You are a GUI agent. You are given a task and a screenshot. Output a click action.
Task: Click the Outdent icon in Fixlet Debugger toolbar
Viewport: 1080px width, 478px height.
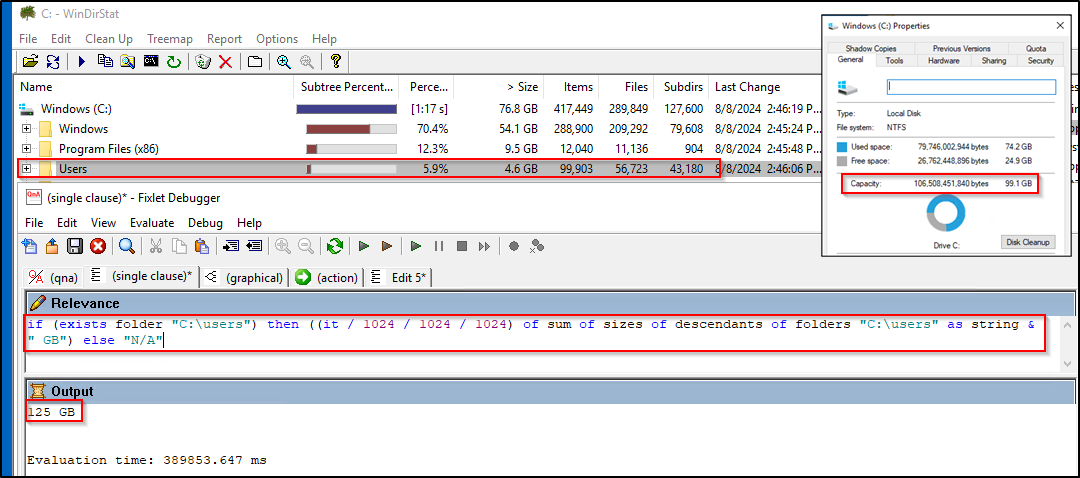(x=253, y=246)
